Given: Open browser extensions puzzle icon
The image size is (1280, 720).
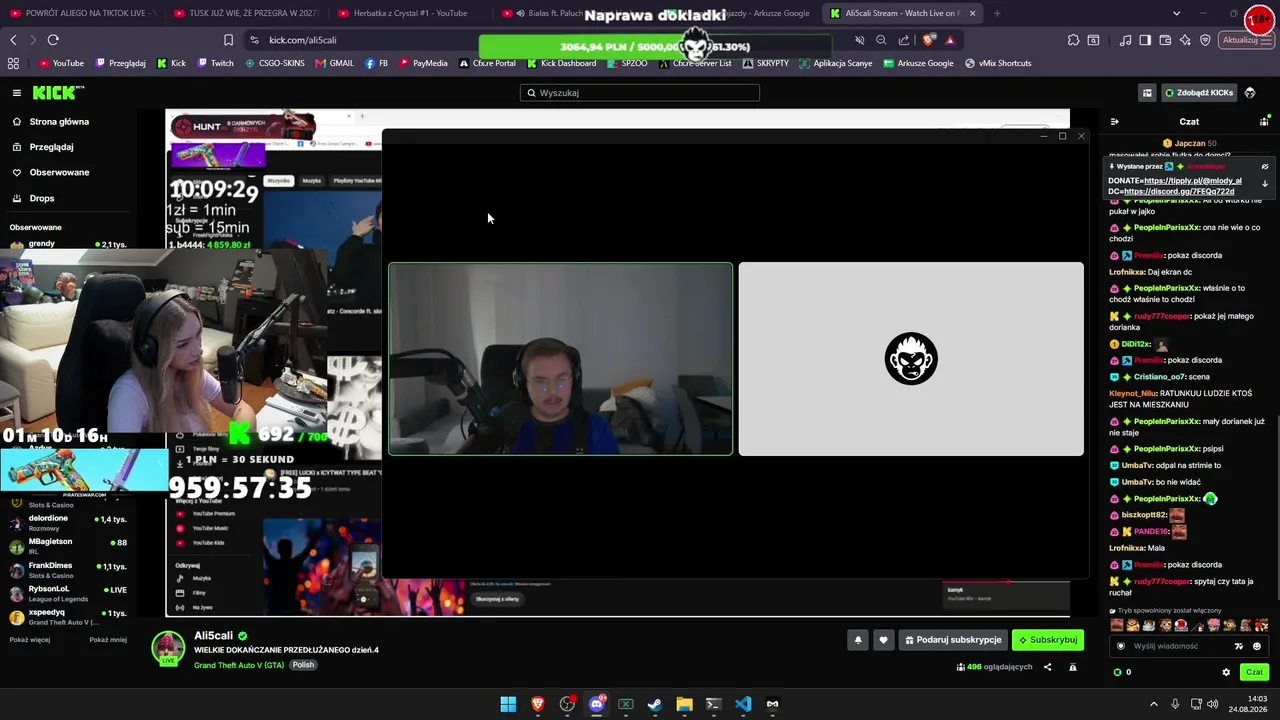Looking at the screenshot, I should pyautogui.click(x=1073, y=40).
